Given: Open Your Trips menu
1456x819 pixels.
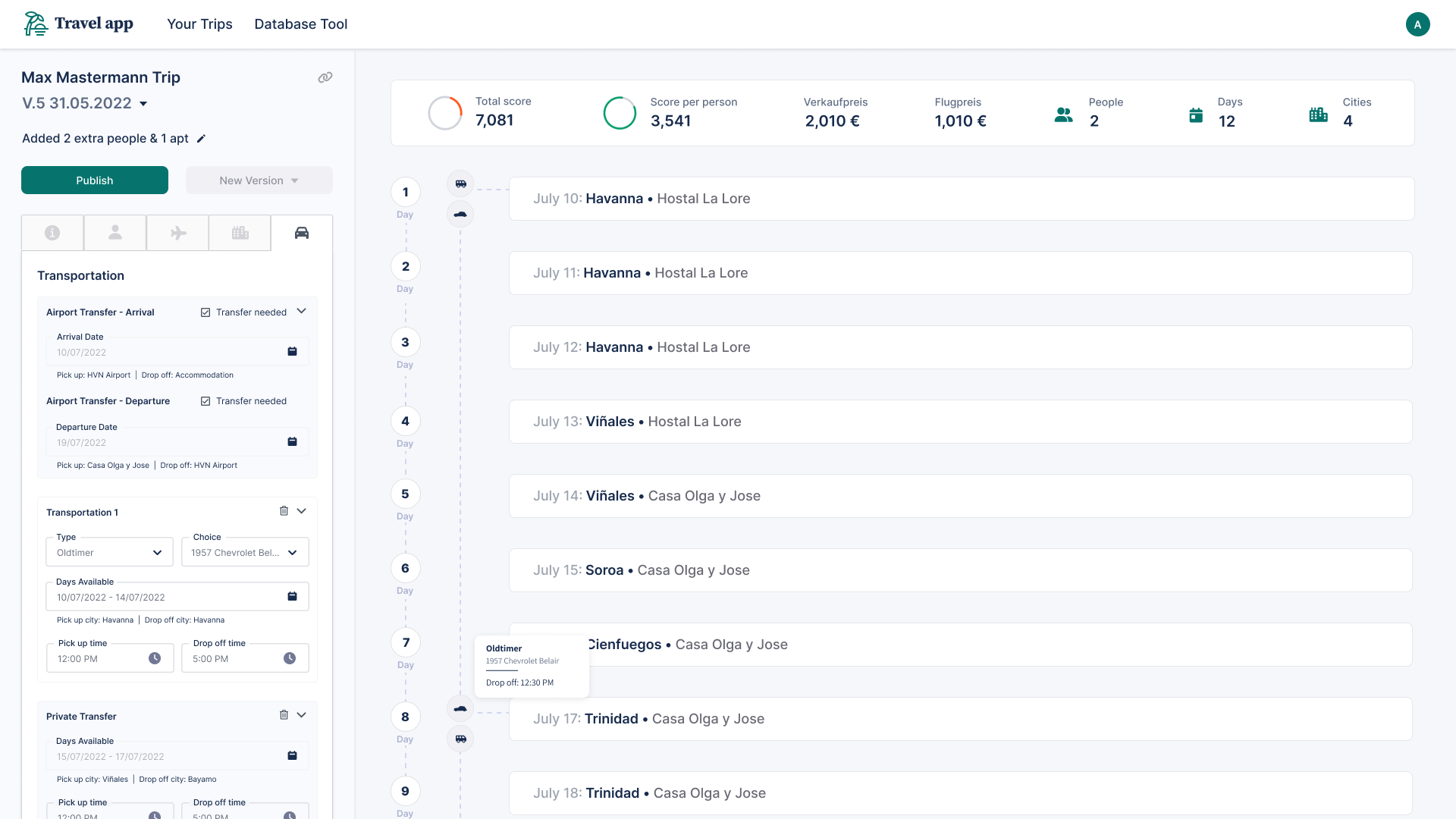Looking at the screenshot, I should pyautogui.click(x=199, y=24).
